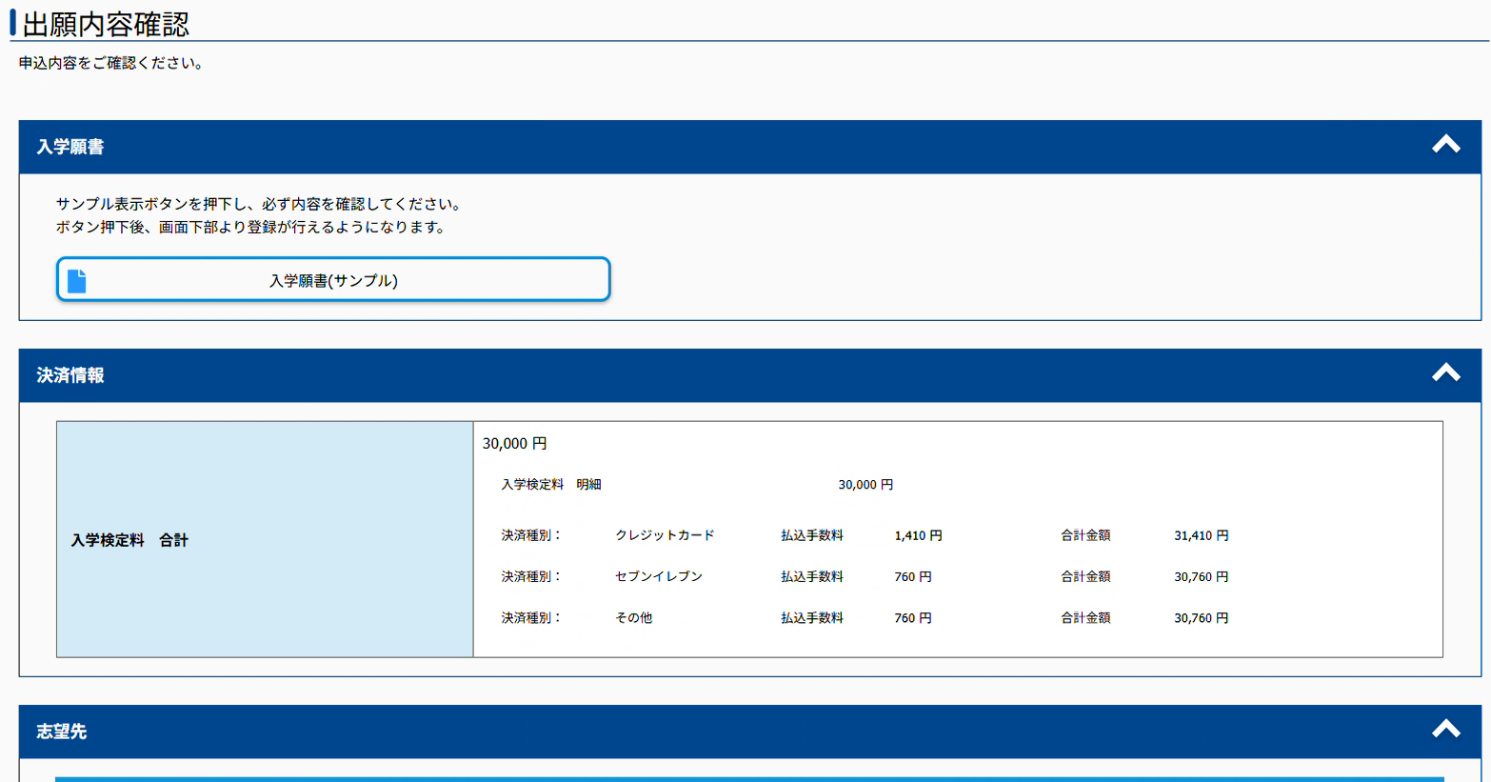Click the 出願内容確認 page heading
This screenshot has width=1491, height=782.
106,23
